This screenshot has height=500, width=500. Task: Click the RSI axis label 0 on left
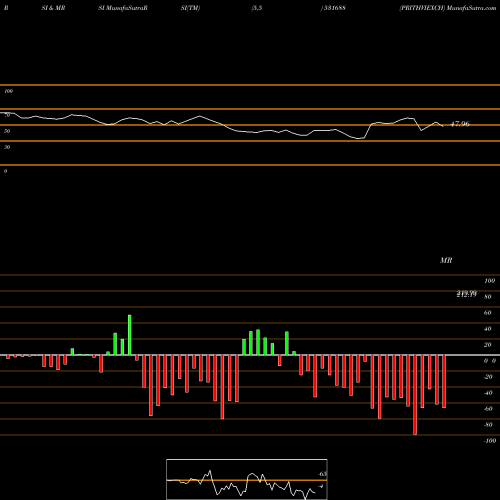coord(5,171)
